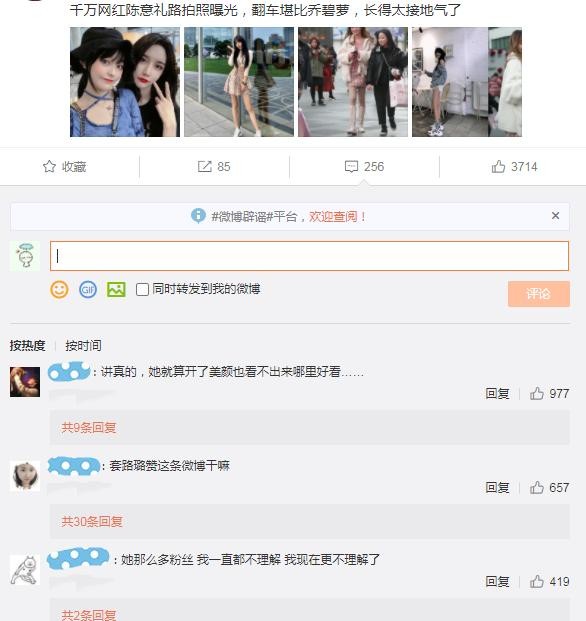The image size is (586, 621).
Task: Click the repost icon showing 85
Action: tap(205, 166)
